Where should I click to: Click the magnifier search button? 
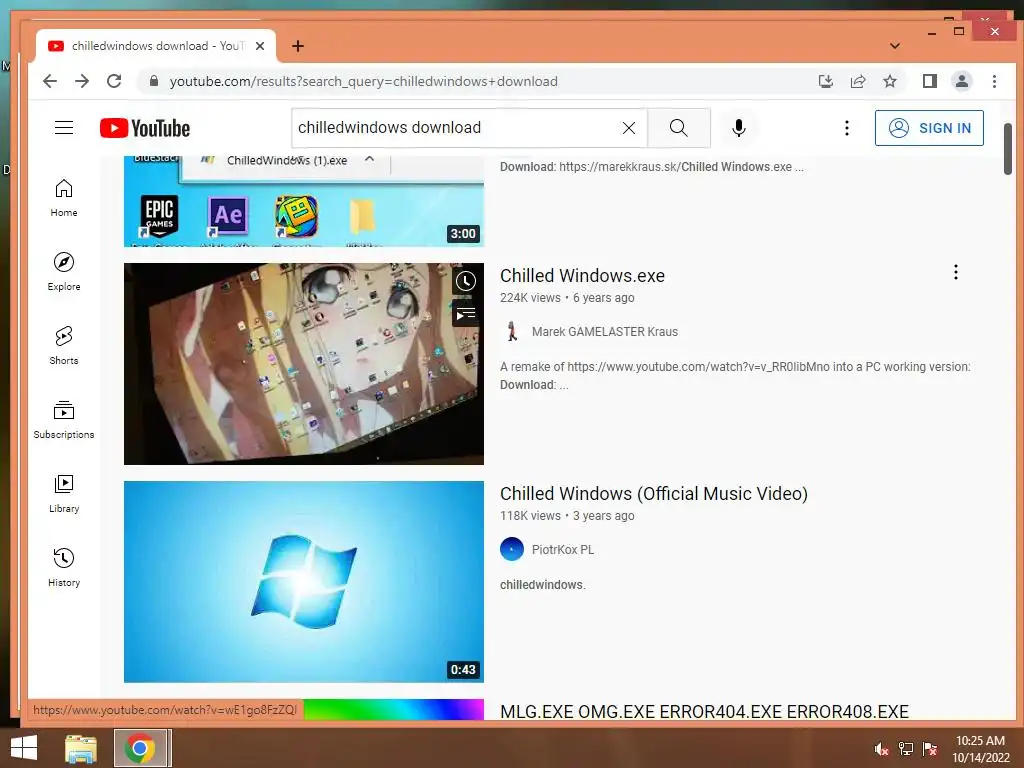coord(679,128)
